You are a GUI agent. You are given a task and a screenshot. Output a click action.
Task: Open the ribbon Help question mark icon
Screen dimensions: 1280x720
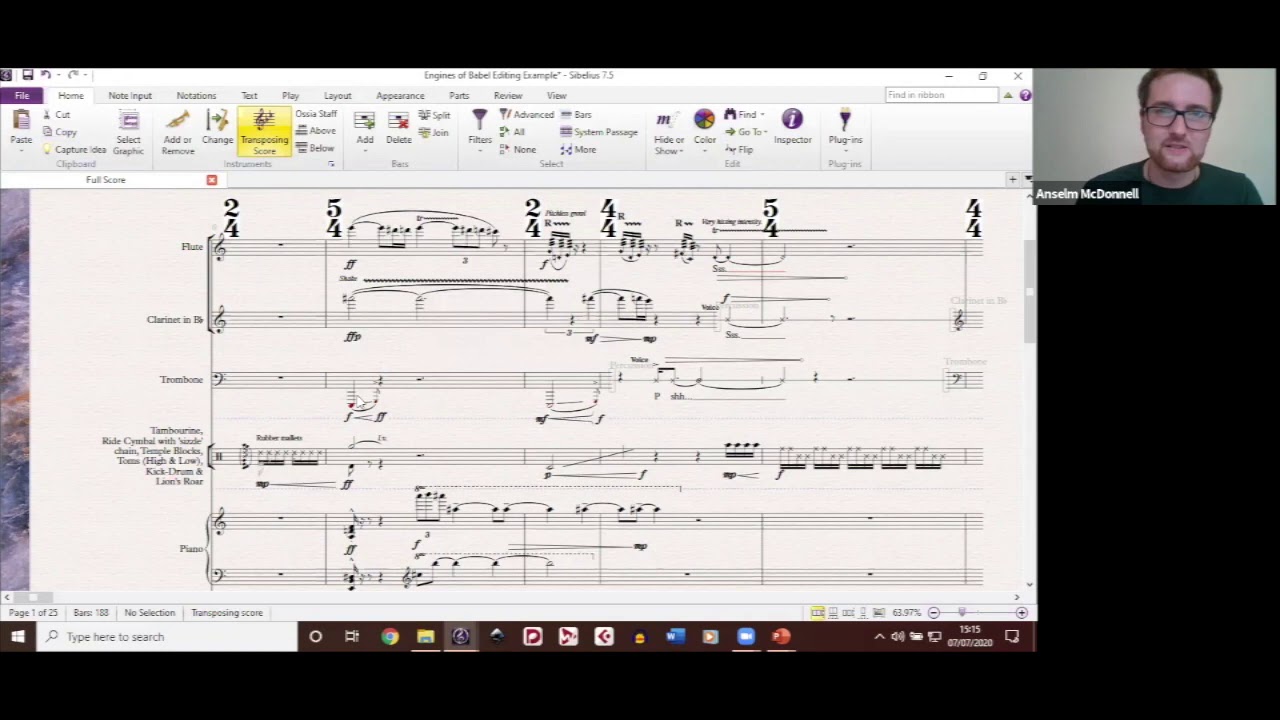coord(1025,95)
